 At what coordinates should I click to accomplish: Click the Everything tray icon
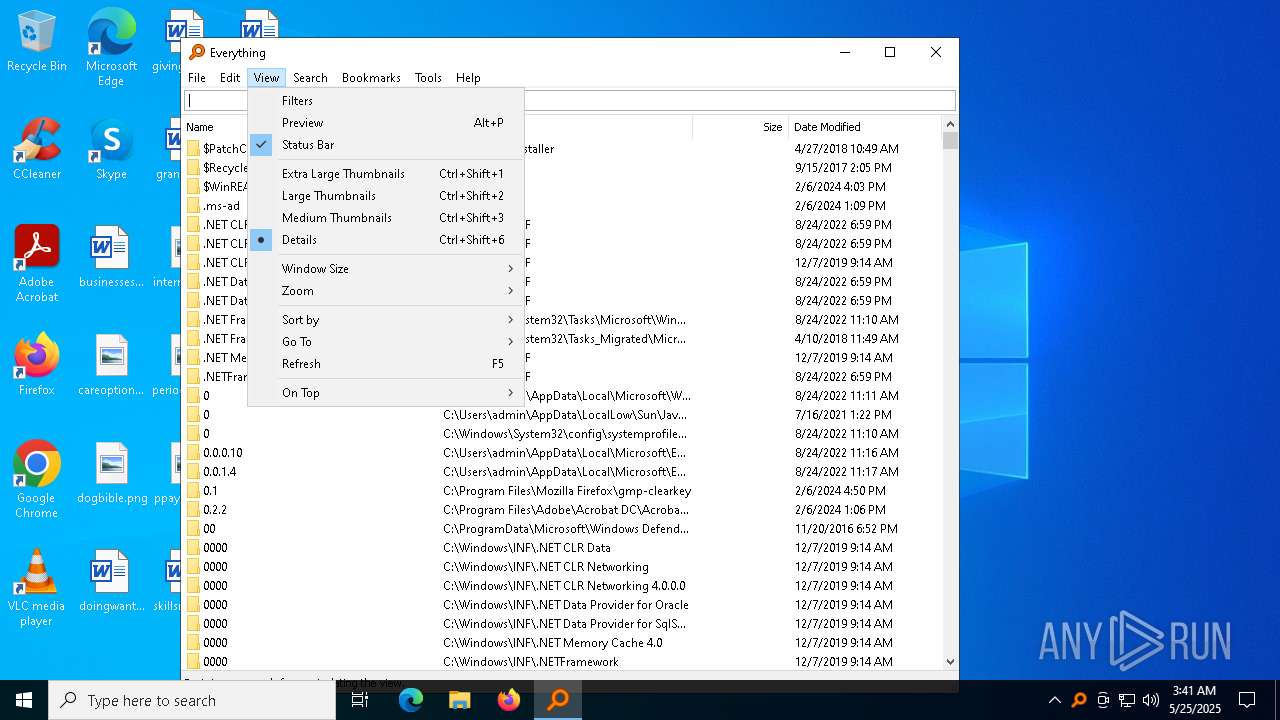click(x=1079, y=700)
